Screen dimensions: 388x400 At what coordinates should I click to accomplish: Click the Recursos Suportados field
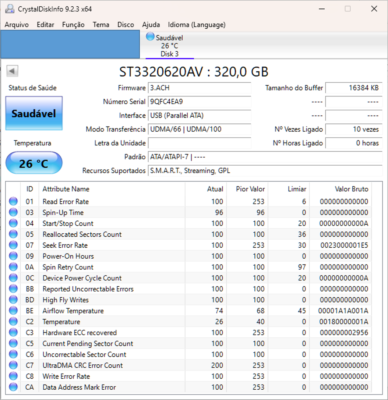(x=265, y=171)
